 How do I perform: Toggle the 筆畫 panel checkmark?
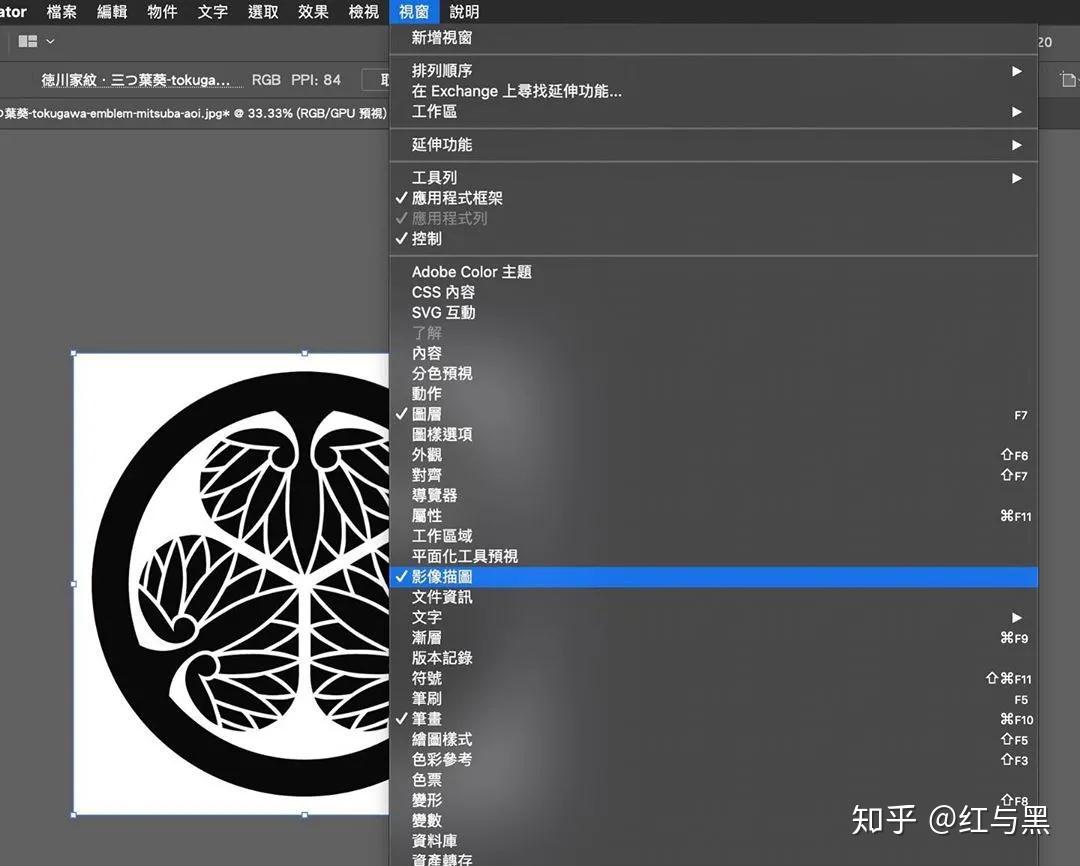[x=714, y=719]
